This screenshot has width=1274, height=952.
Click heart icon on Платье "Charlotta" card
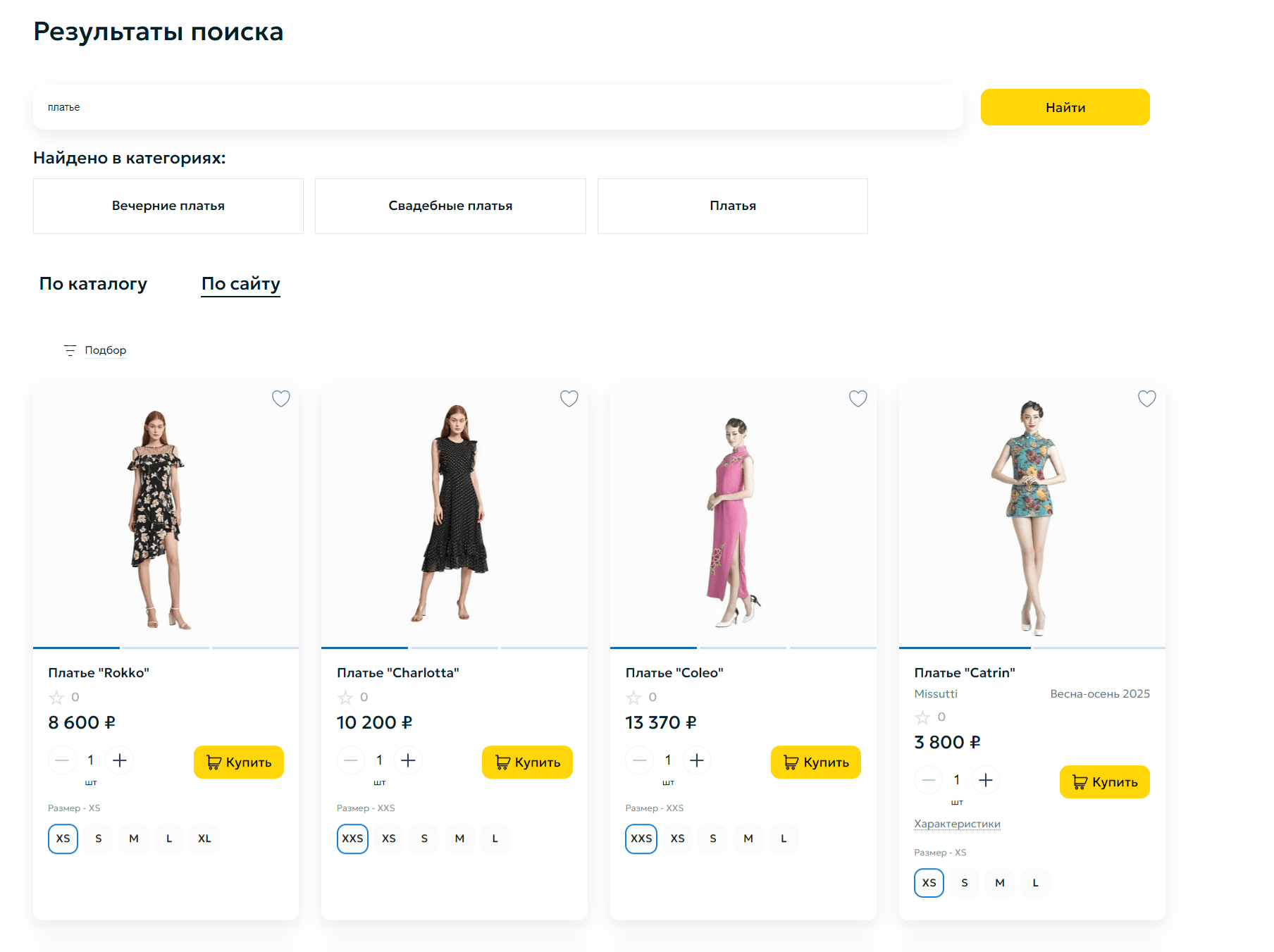click(x=569, y=399)
